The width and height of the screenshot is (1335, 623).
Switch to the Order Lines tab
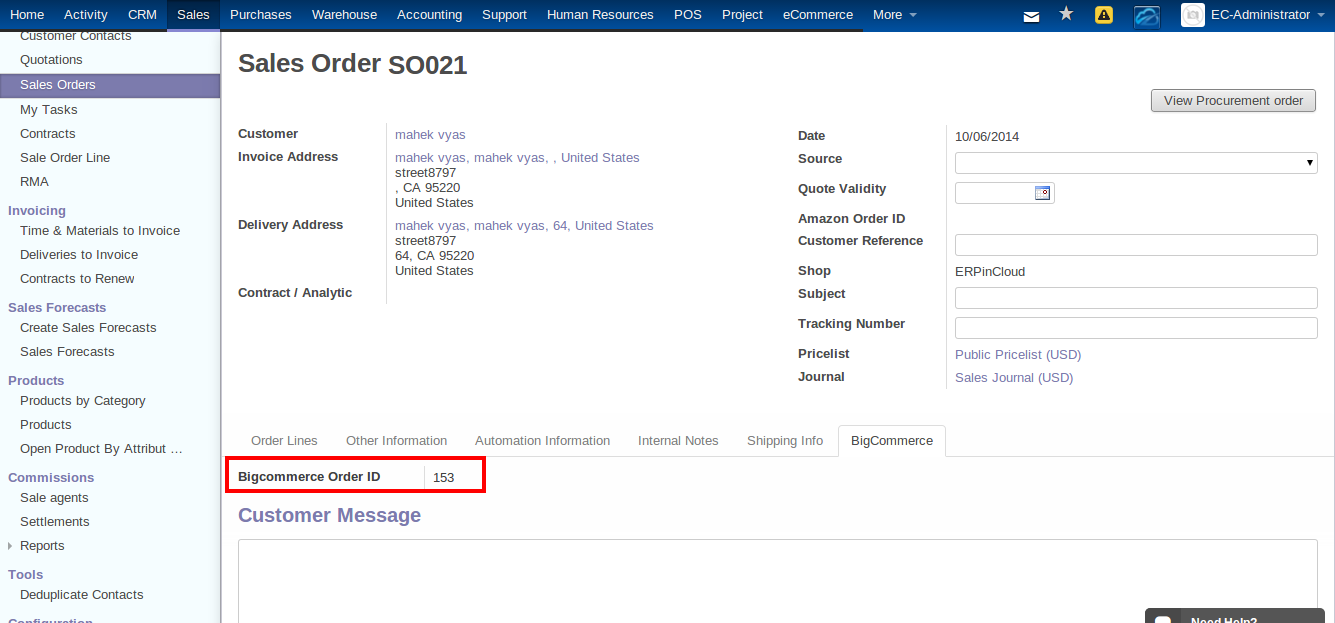tap(284, 440)
